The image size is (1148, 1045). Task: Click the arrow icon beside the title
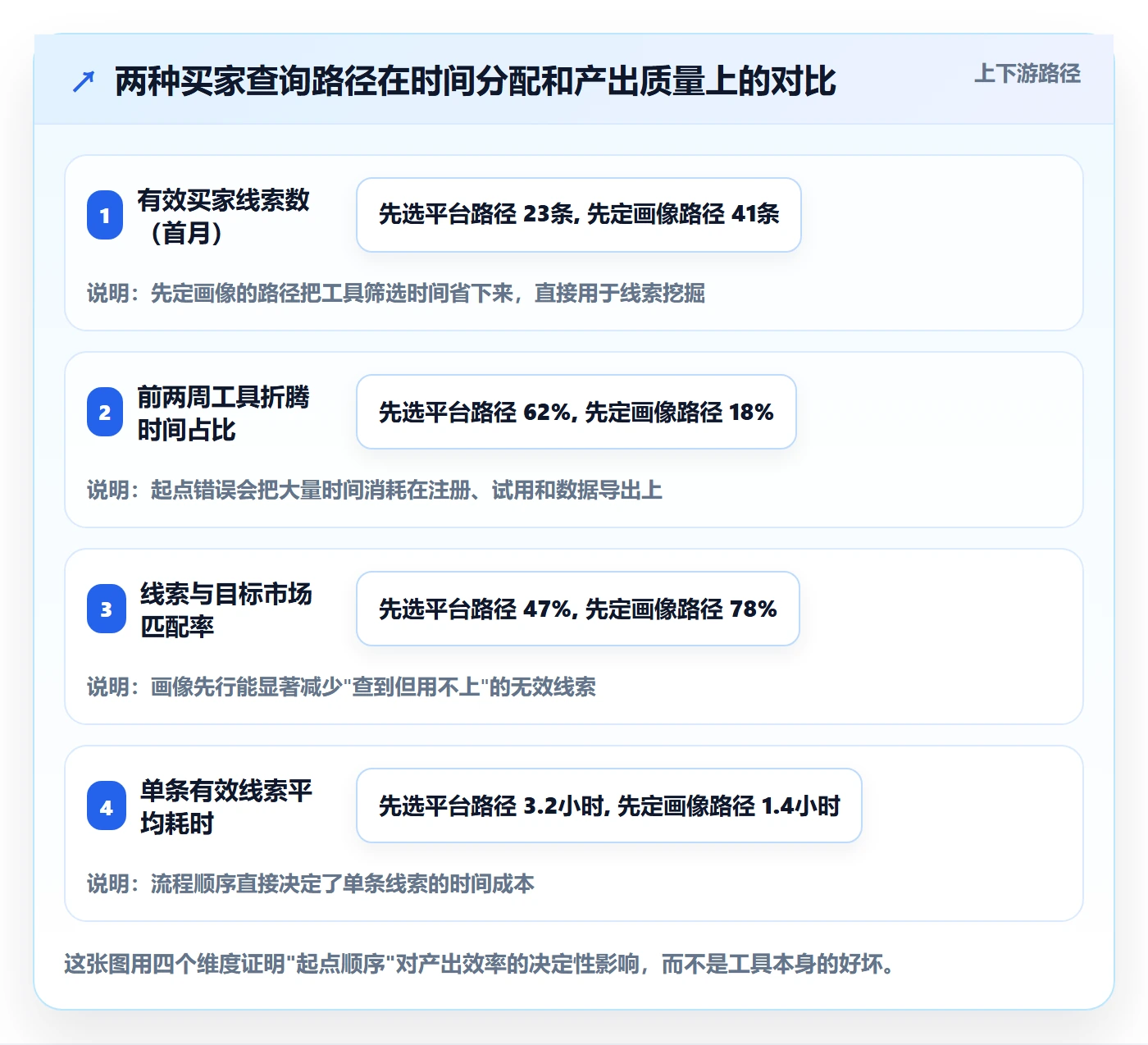[x=84, y=81]
